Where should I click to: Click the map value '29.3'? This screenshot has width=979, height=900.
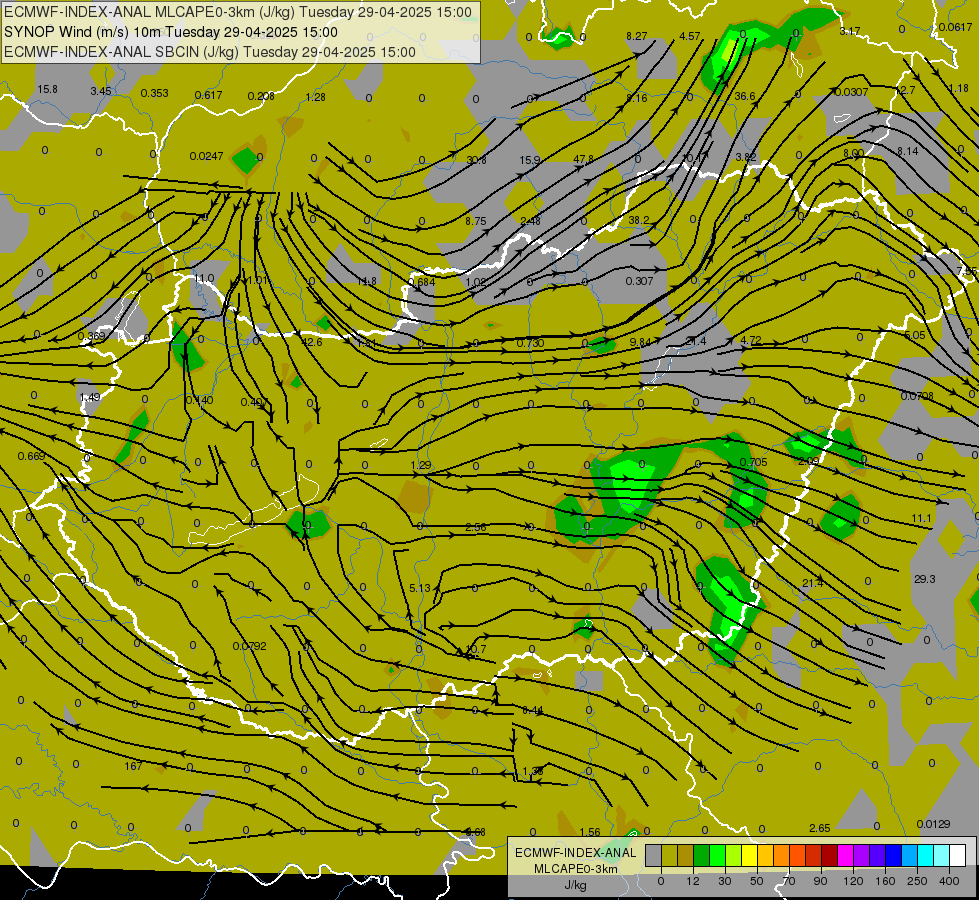(x=925, y=579)
